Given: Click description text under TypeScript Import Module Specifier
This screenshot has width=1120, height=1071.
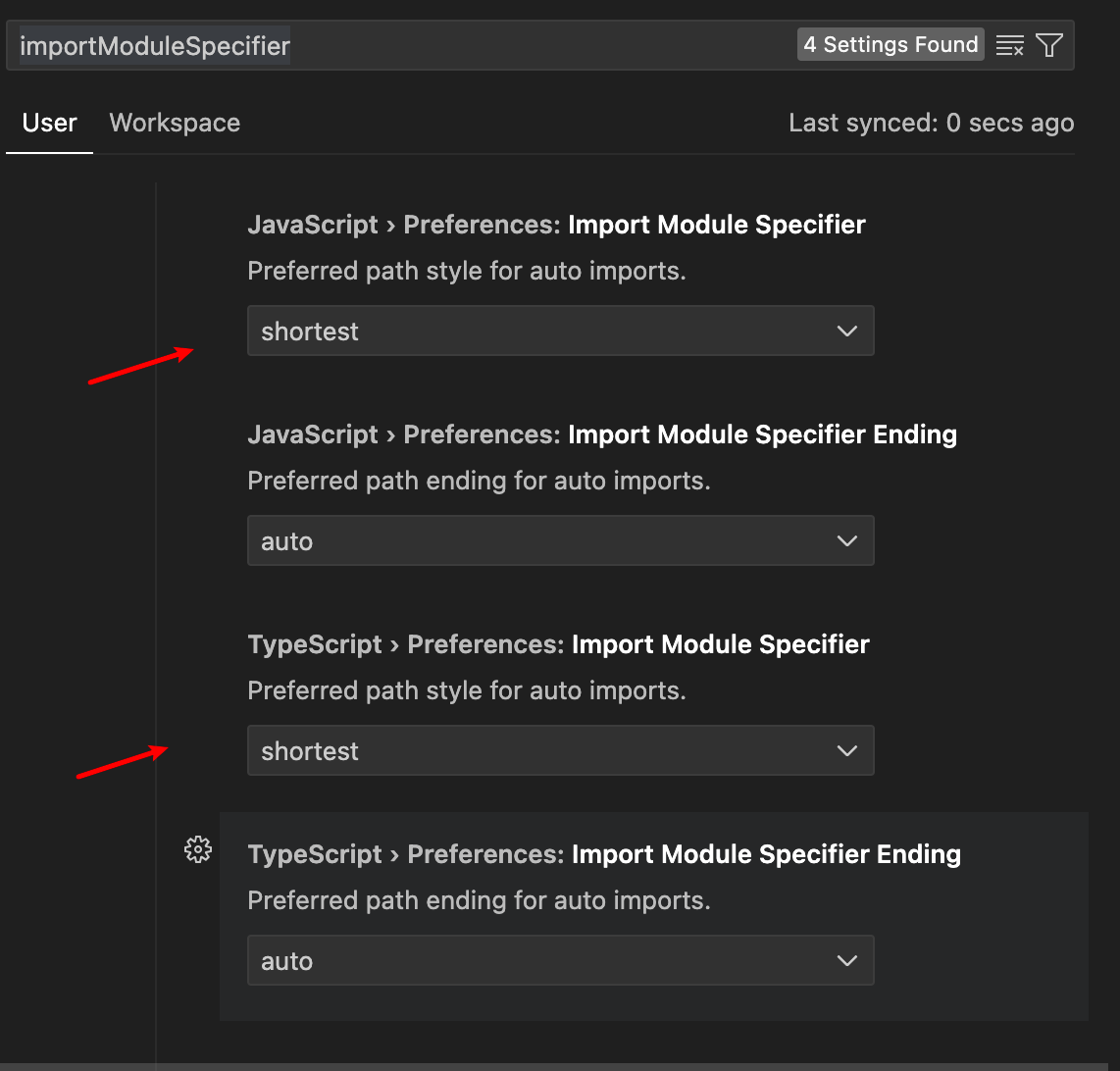Looking at the screenshot, I should click(x=466, y=690).
